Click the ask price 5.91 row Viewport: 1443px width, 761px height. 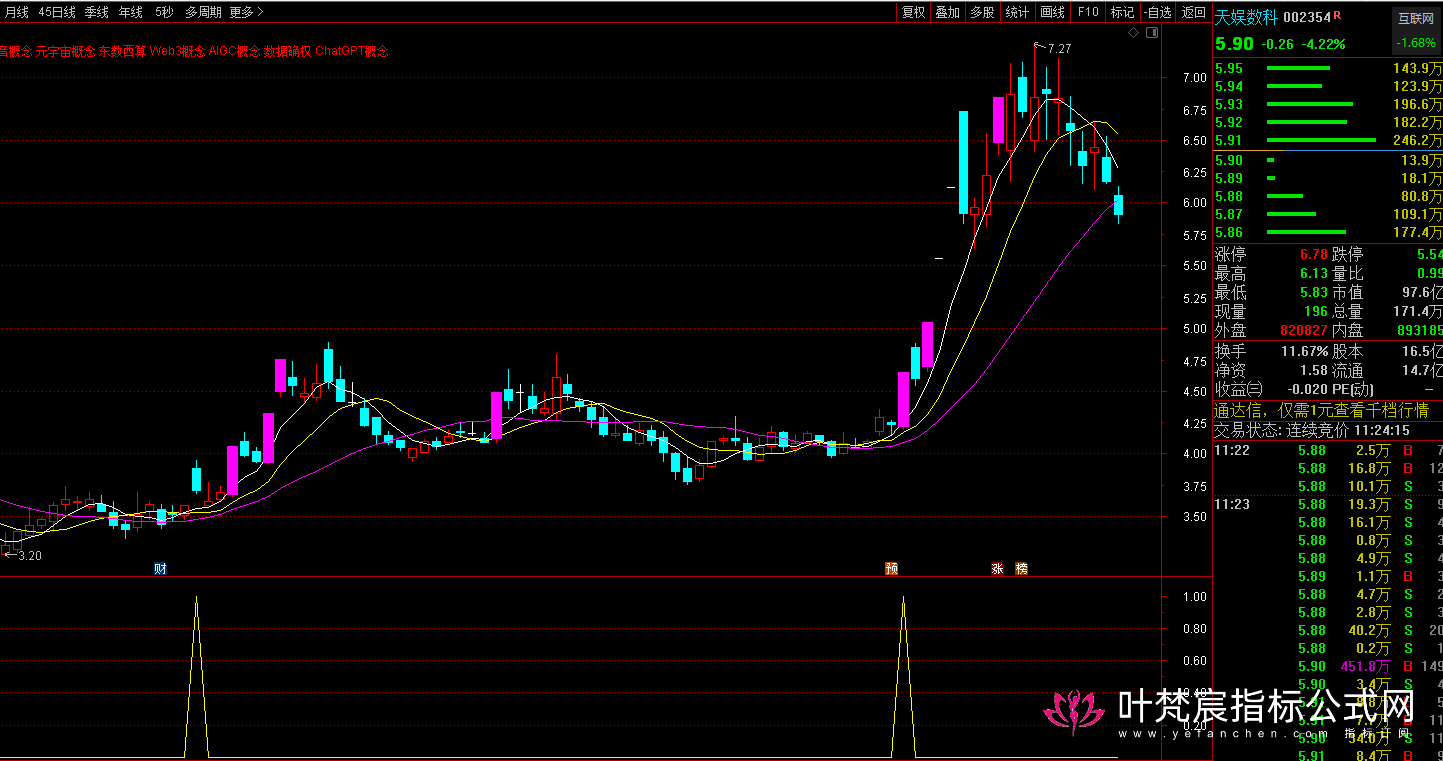[x=1328, y=140]
